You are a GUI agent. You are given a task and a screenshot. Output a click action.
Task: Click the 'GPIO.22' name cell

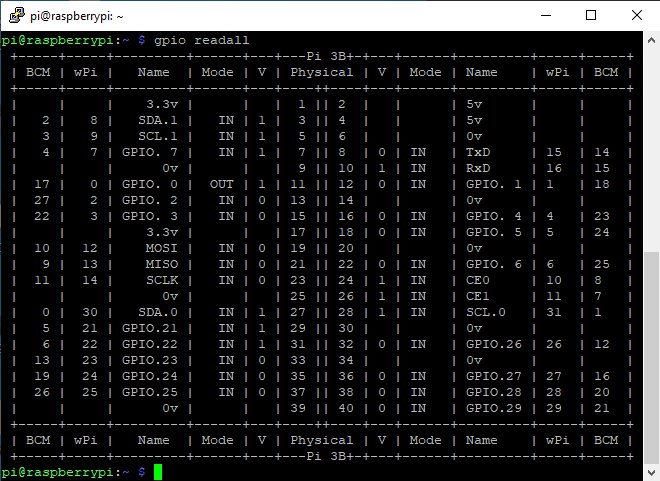point(150,344)
